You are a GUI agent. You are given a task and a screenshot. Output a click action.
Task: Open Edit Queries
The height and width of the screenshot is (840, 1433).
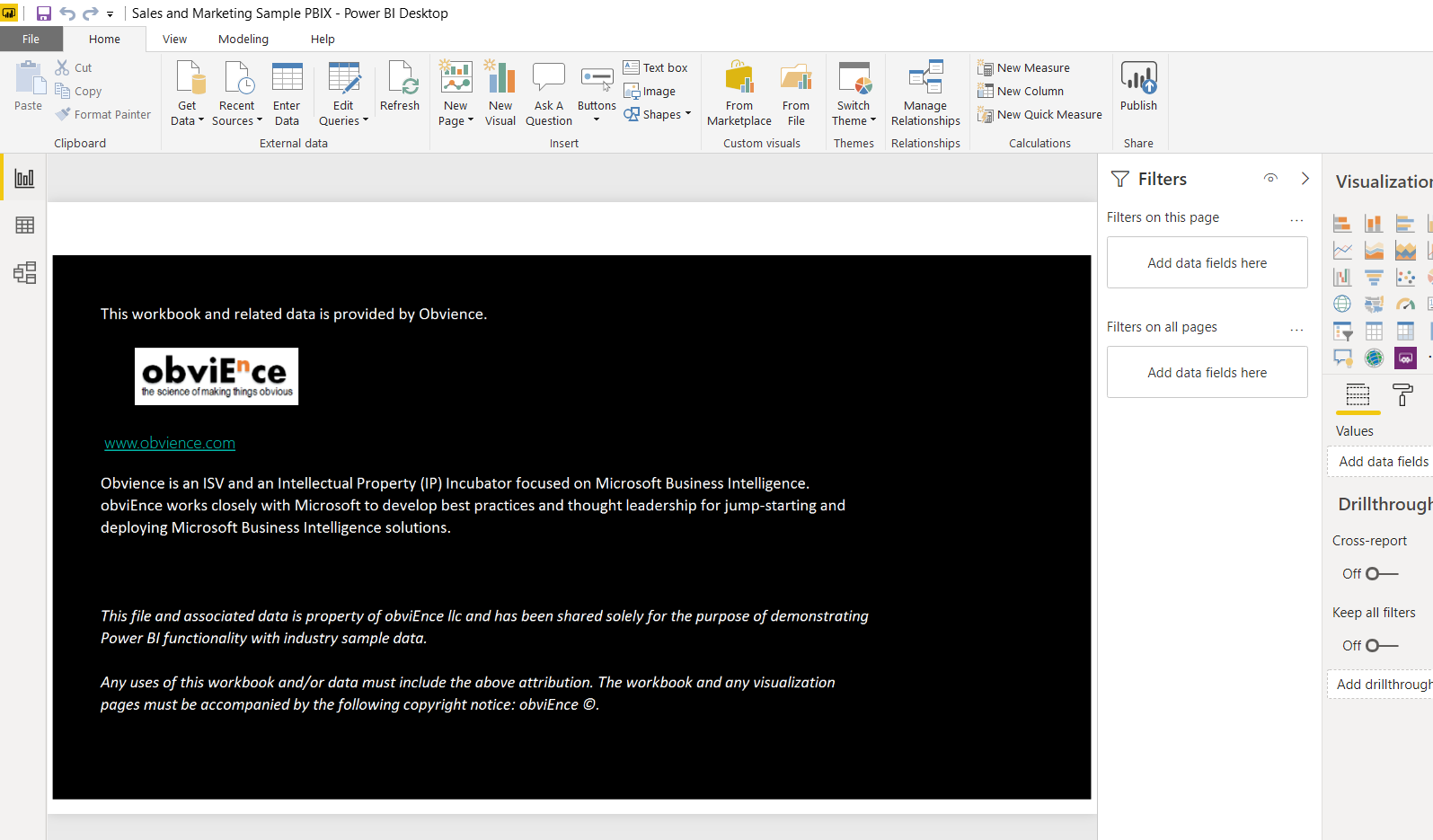(343, 93)
